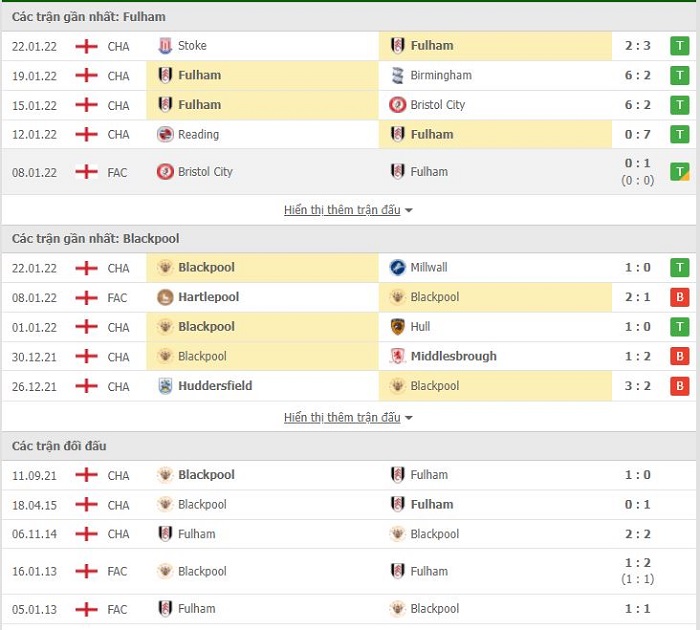The width and height of the screenshot is (700, 630).
Task: Expand more Fulham matches with Hiển thị thêm
Action: coord(348,210)
